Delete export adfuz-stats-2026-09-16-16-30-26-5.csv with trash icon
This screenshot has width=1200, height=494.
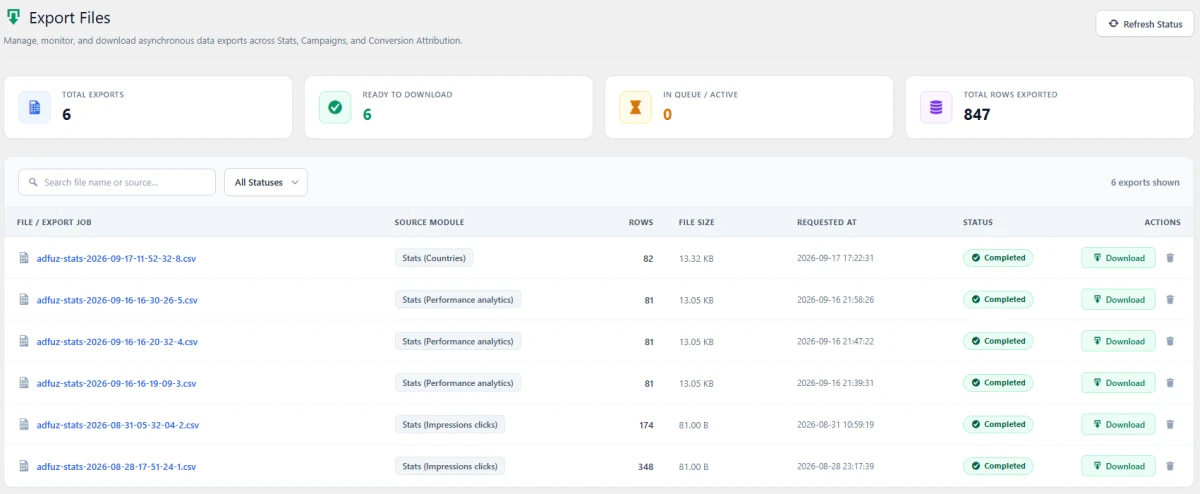1170,300
